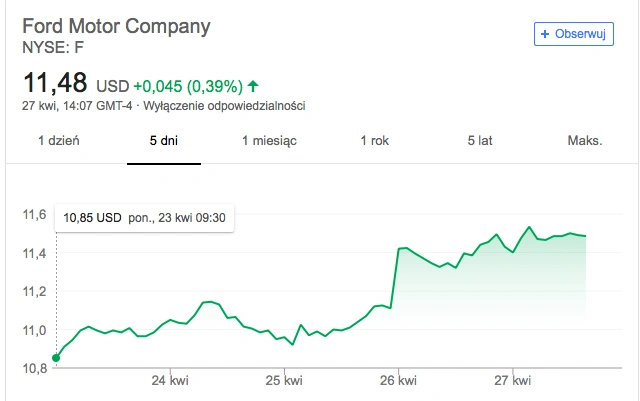The width and height of the screenshot is (640, 401).
Task: Click the plus icon in Obserwuj button
Action: 545,34
